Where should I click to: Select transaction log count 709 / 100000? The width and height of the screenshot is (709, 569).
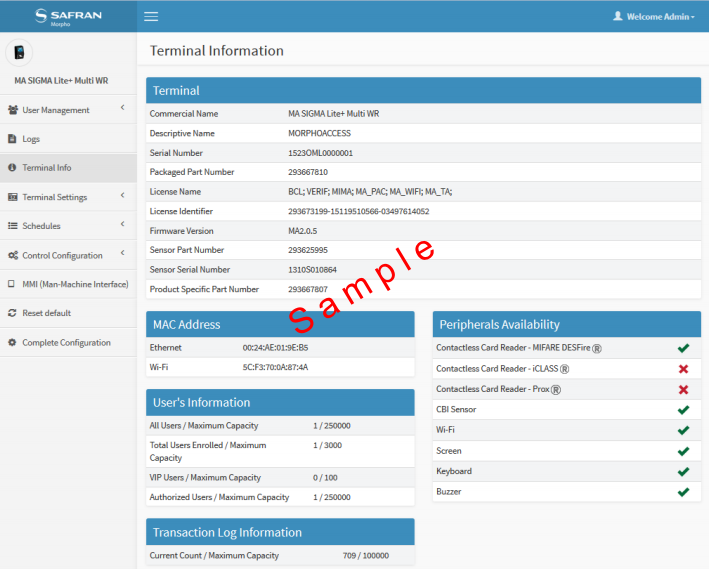[366, 555]
